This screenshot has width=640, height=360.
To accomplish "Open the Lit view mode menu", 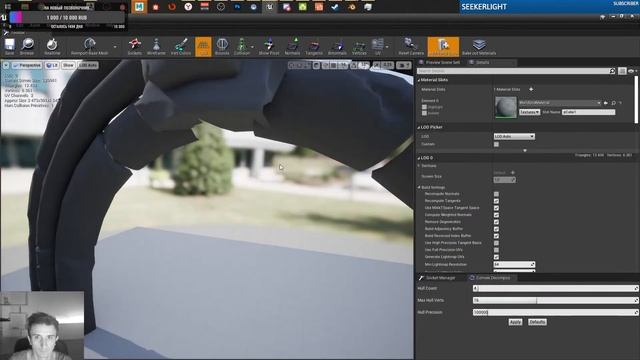I will 52,65.
